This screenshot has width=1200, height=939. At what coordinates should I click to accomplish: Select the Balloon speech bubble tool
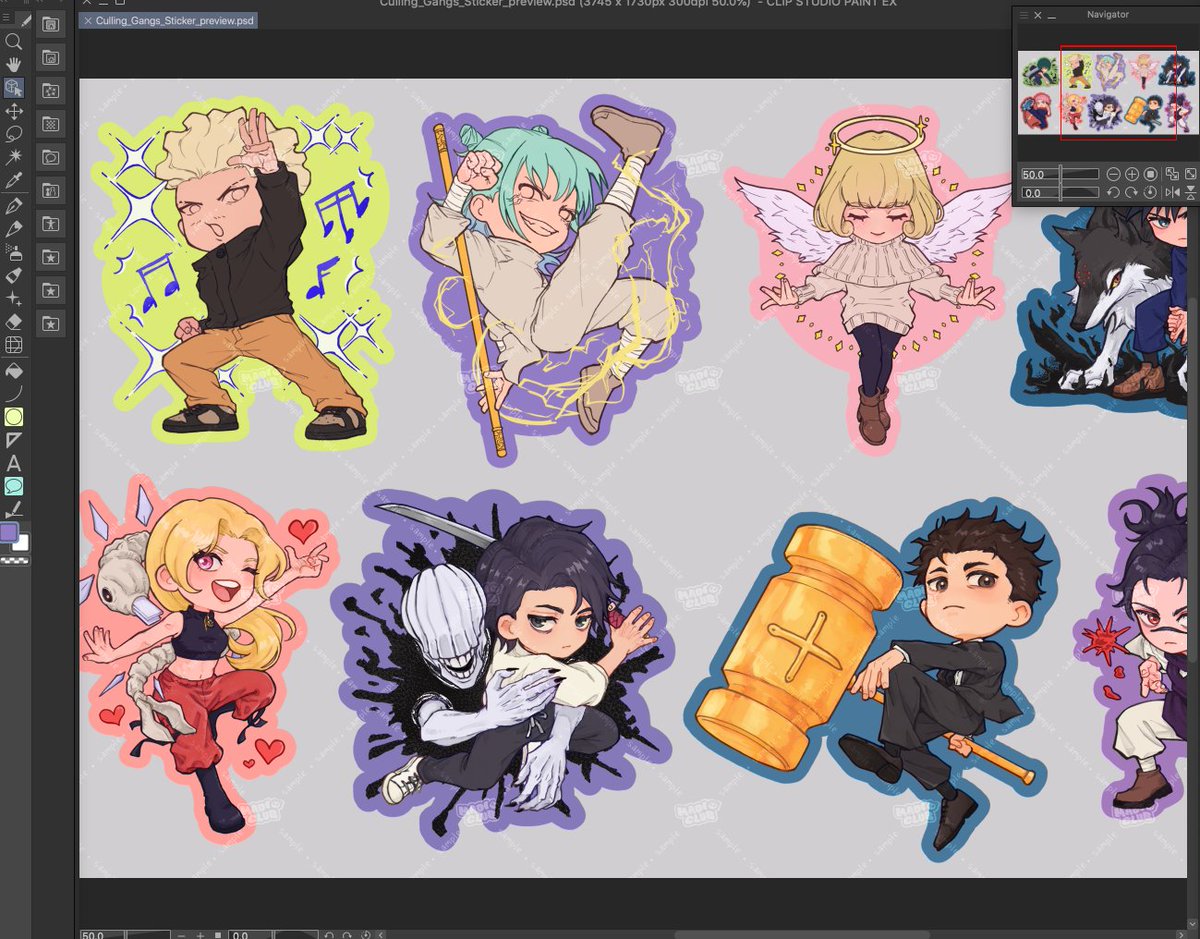(13, 486)
